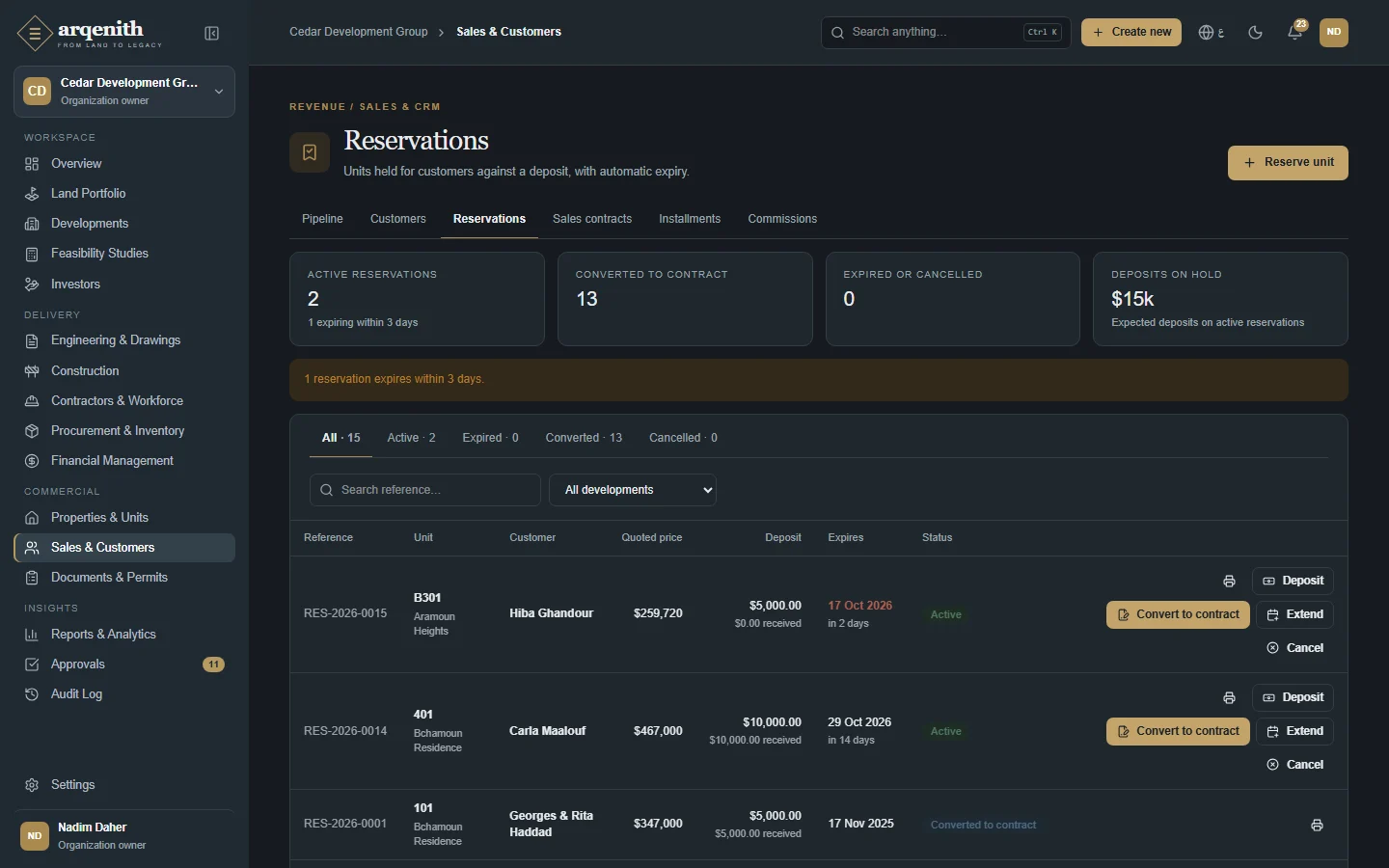Print reservation RES-2026-0014
The width and height of the screenshot is (1389, 868).
1229,697
